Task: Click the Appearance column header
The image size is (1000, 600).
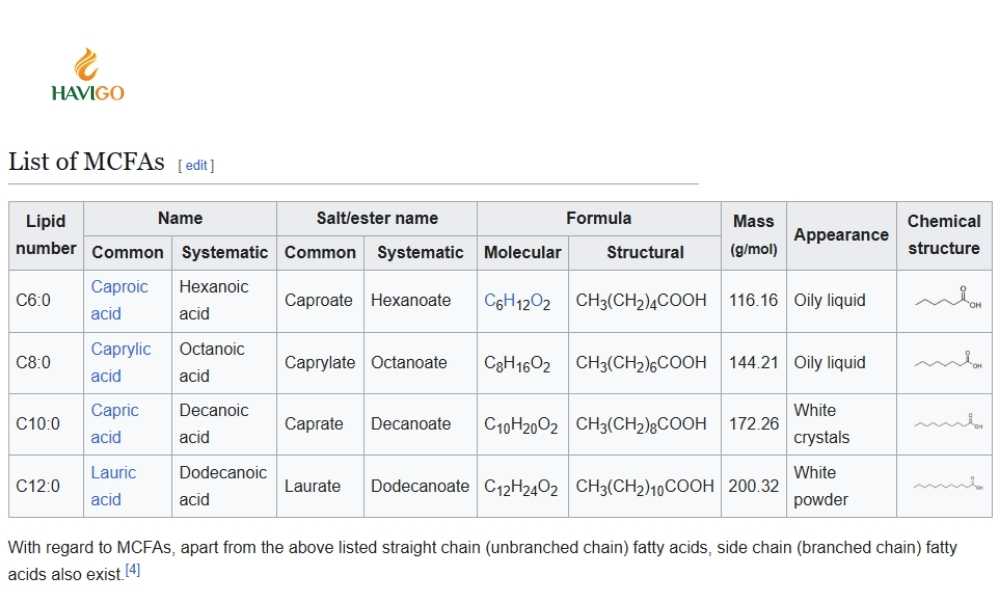Action: click(840, 235)
